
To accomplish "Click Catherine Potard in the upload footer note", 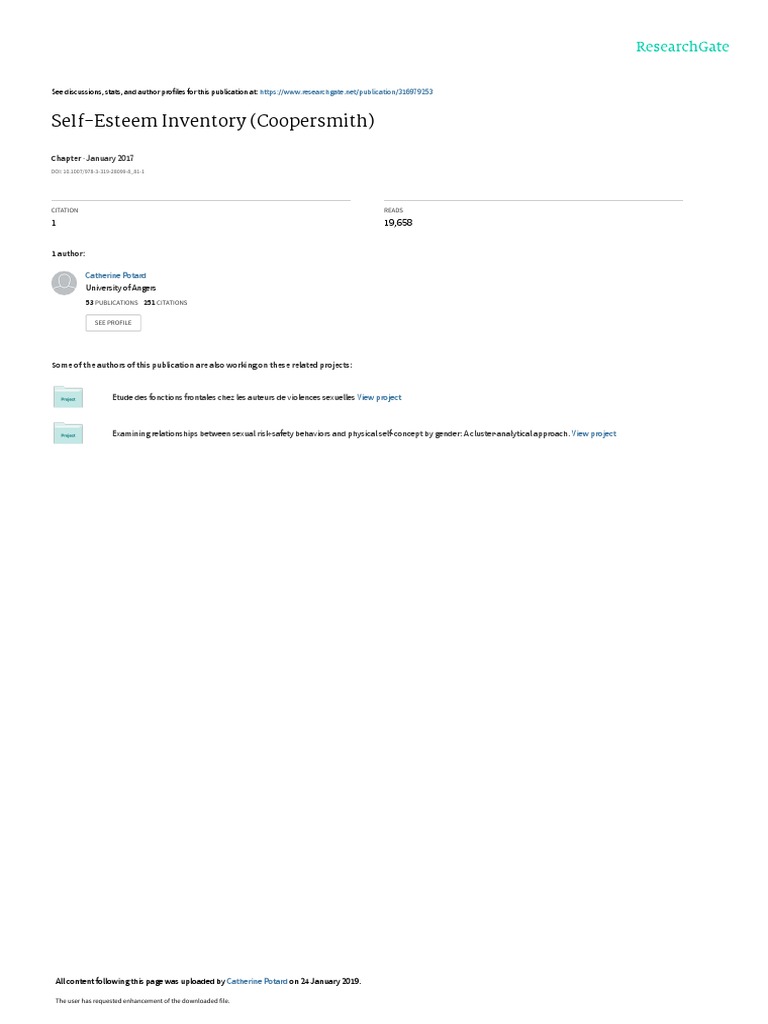I will [x=257, y=981].
